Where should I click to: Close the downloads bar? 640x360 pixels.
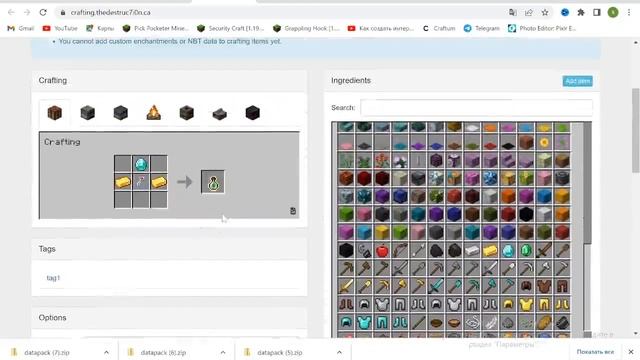click(x=631, y=352)
